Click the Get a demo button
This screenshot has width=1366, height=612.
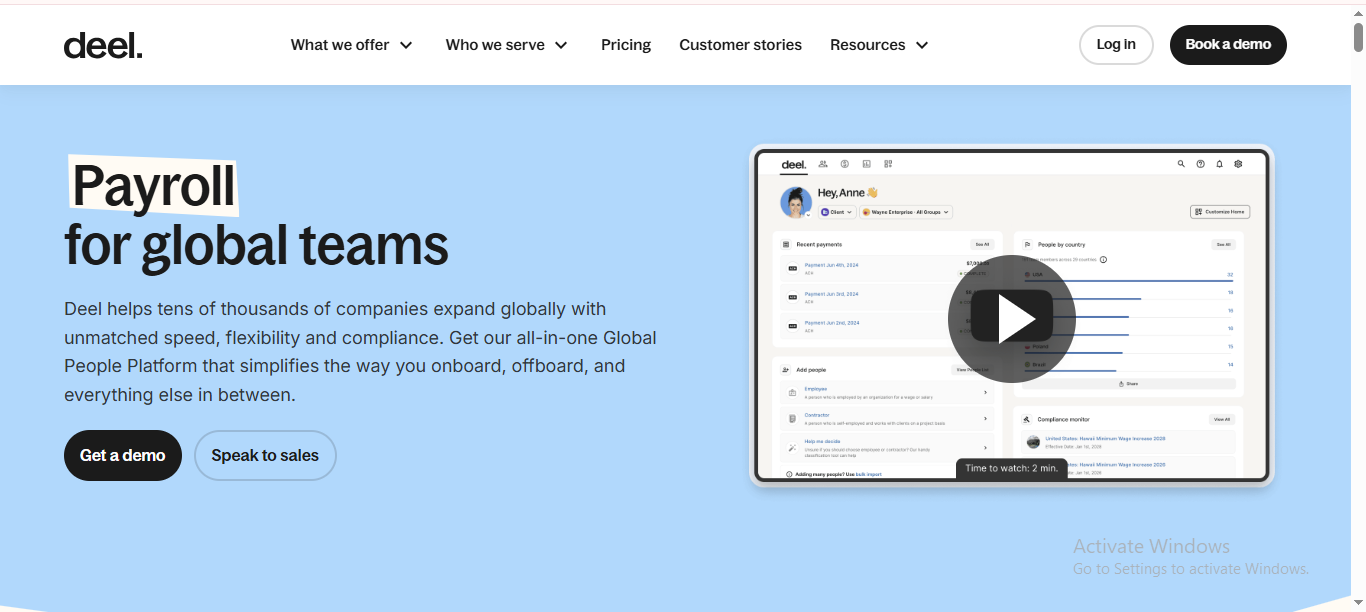tap(123, 455)
